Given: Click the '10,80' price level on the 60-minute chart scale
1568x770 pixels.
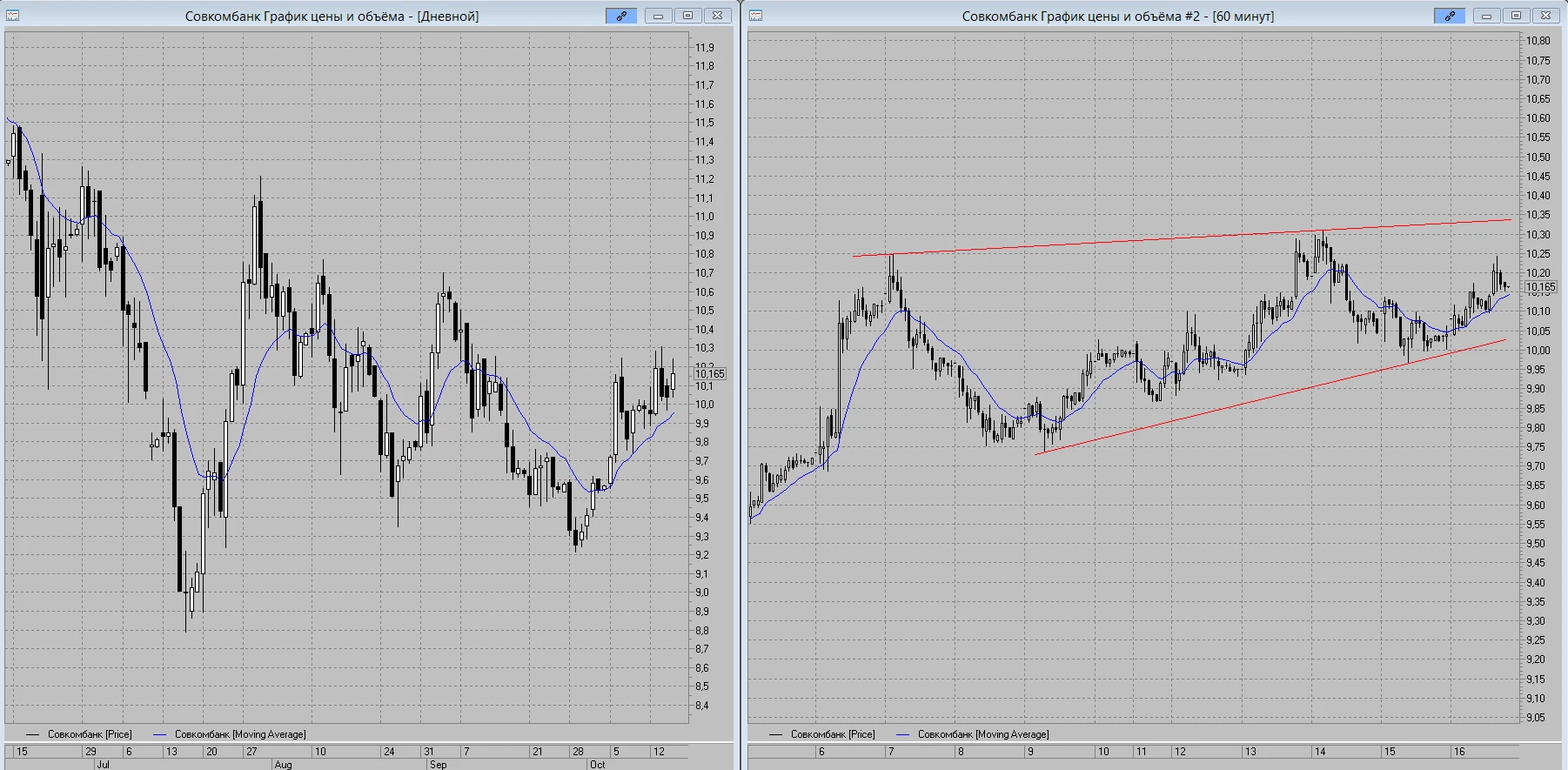Looking at the screenshot, I should point(1538,41).
